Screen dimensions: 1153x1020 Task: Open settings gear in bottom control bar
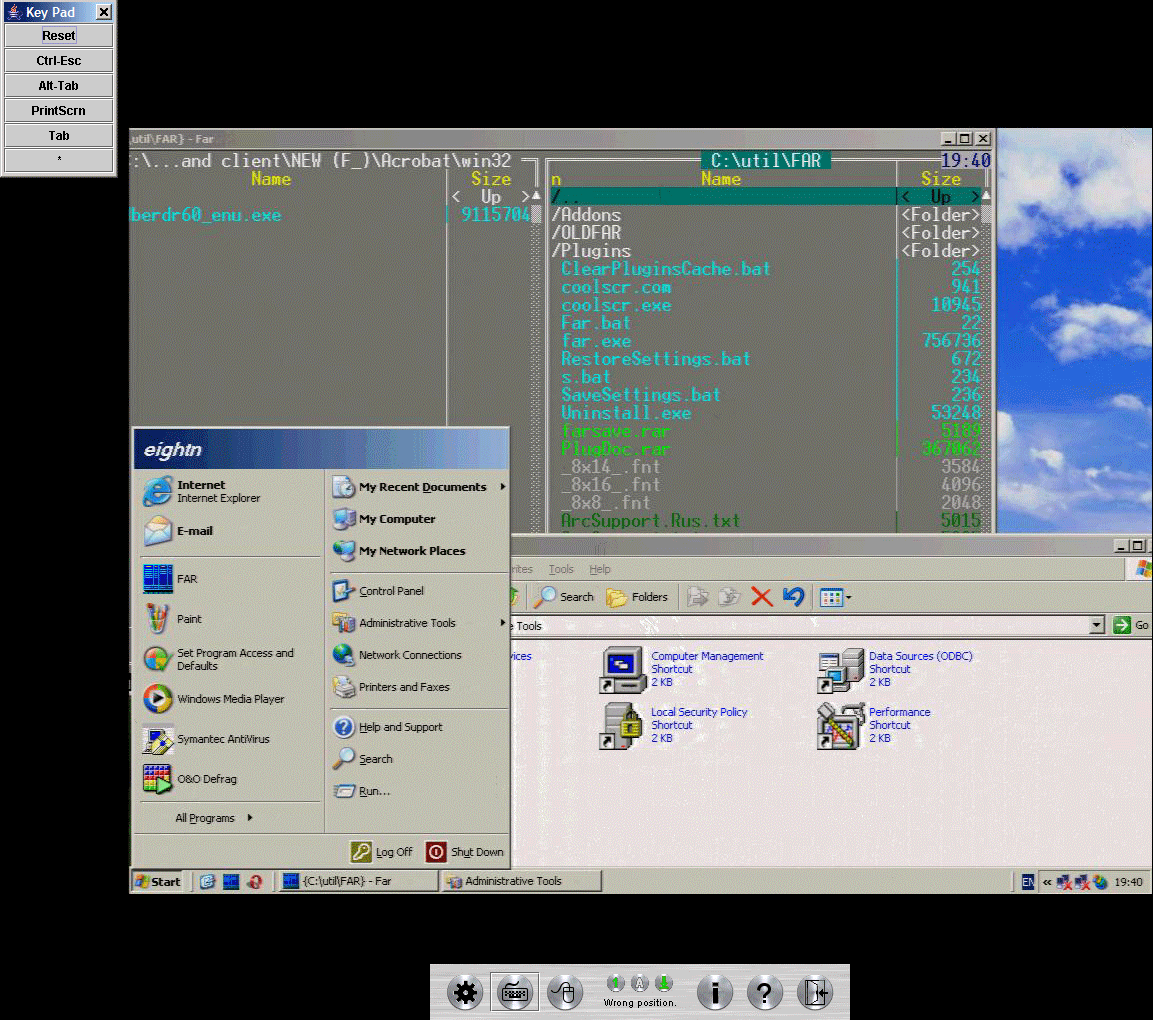[464, 993]
